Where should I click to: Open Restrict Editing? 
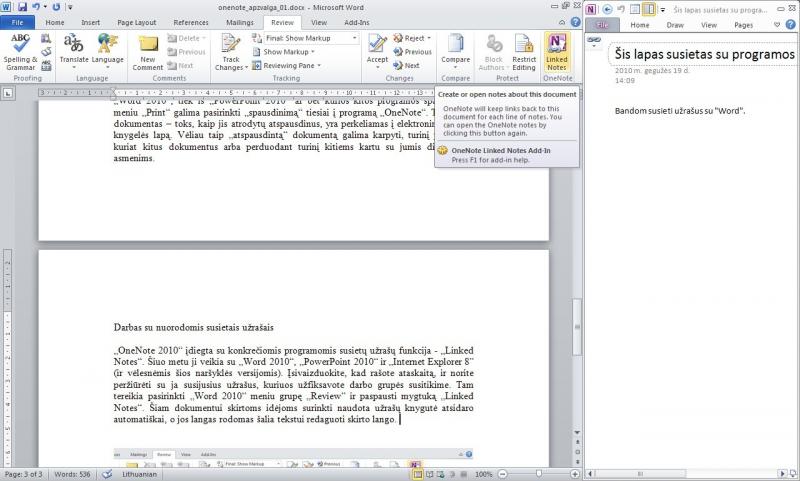click(x=524, y=52)
